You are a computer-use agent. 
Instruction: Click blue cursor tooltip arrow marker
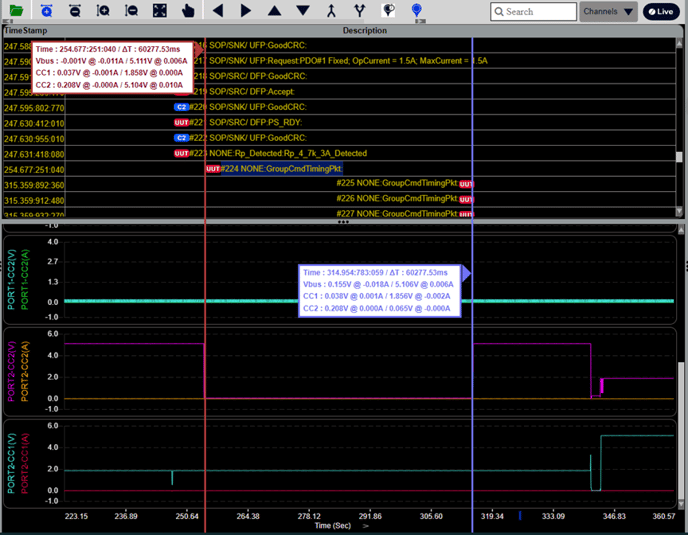(x=466, y=273)
